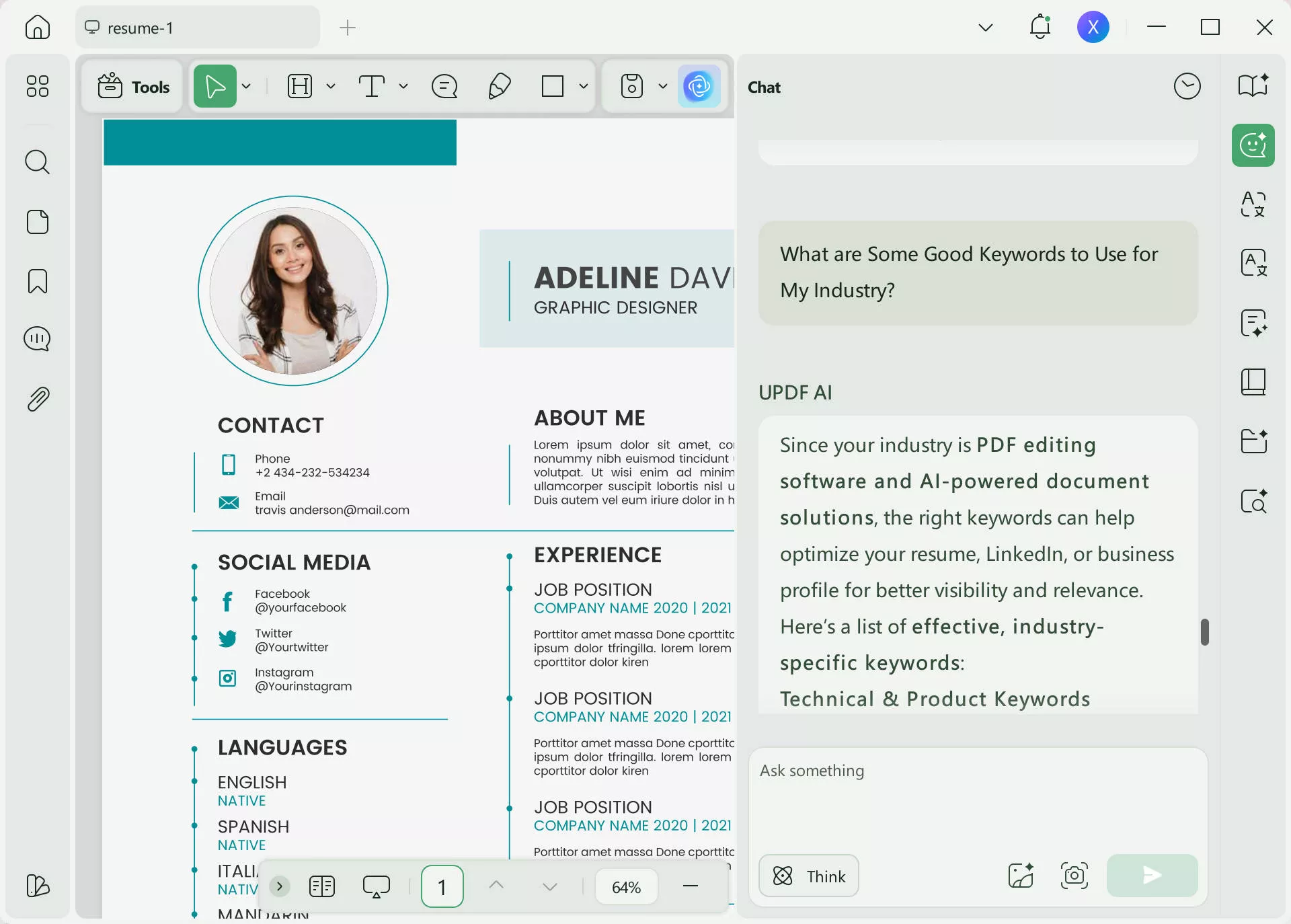This screenshot has height=924, width=1291.
Task: Open the Tools menu
Action: [132, 86]
